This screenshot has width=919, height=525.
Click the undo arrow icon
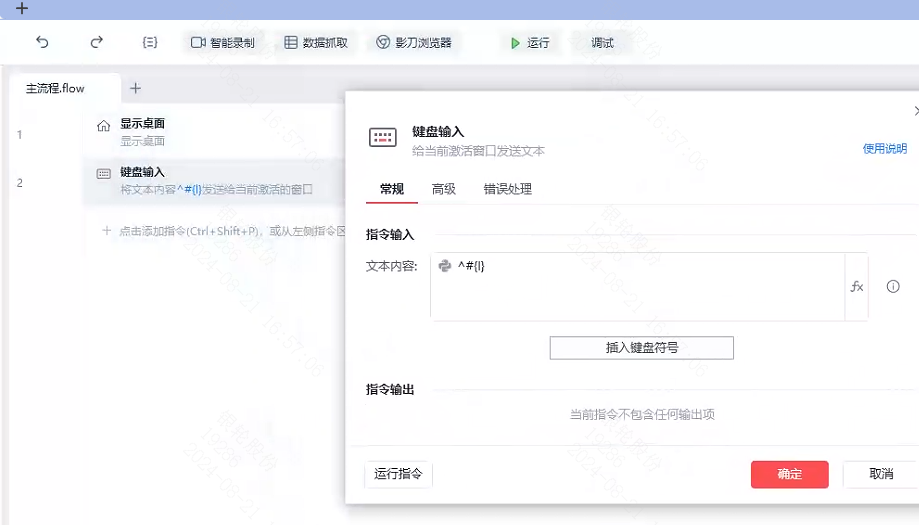[42, 42]
